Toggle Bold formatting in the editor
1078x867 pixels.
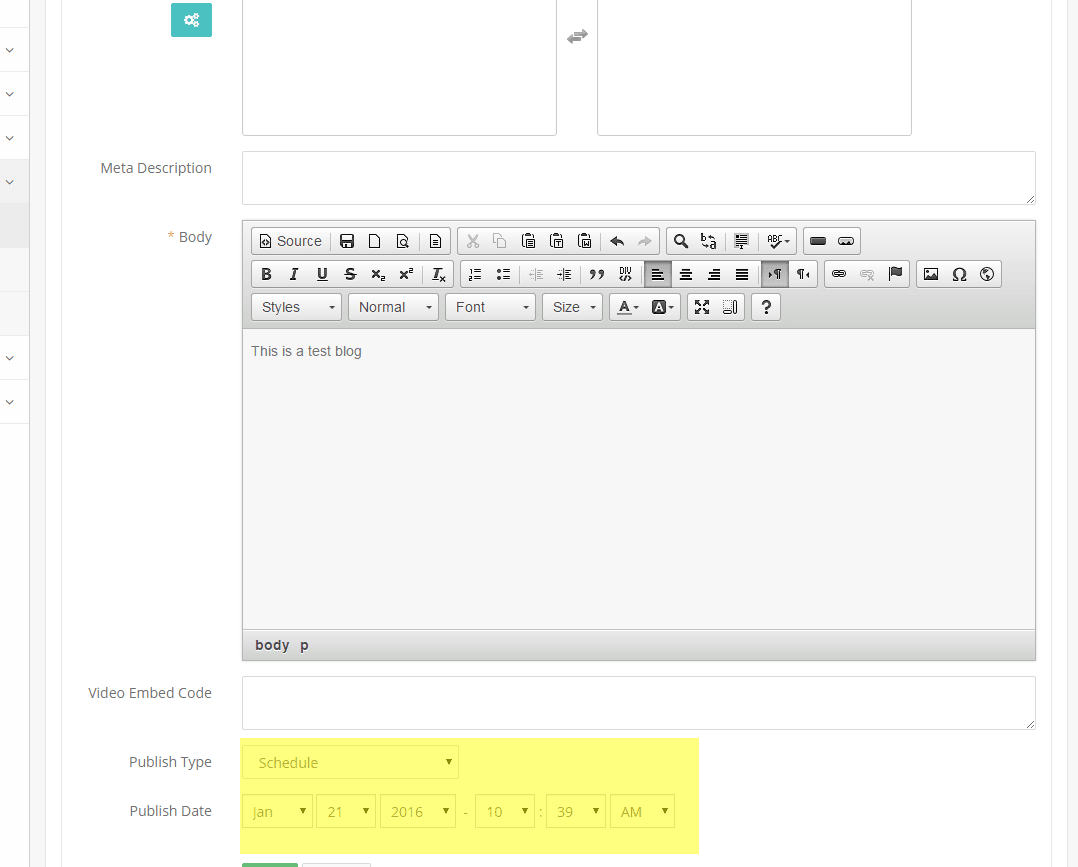pos(266,274)
